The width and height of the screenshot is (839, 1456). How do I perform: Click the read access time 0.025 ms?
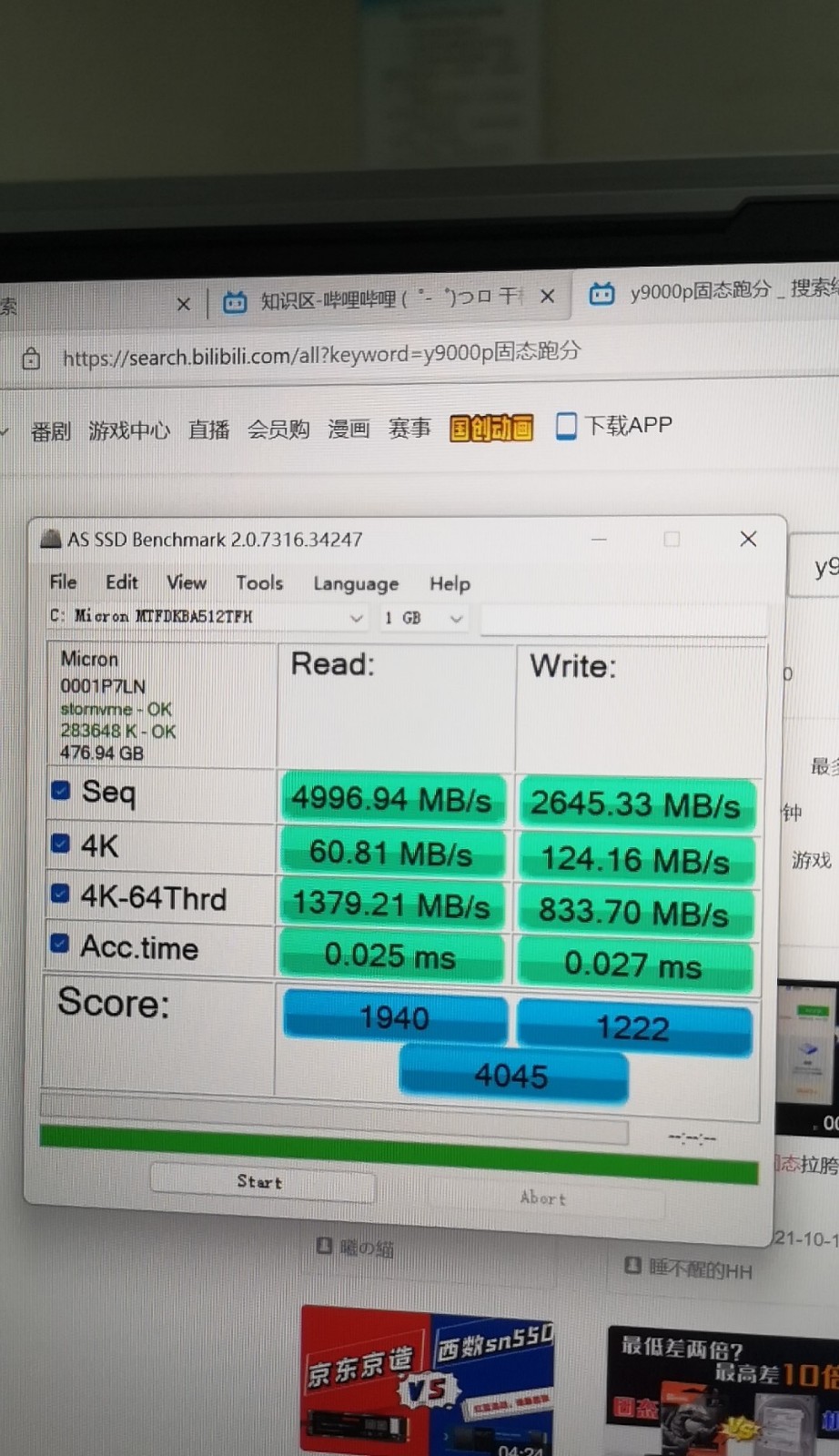391,956
